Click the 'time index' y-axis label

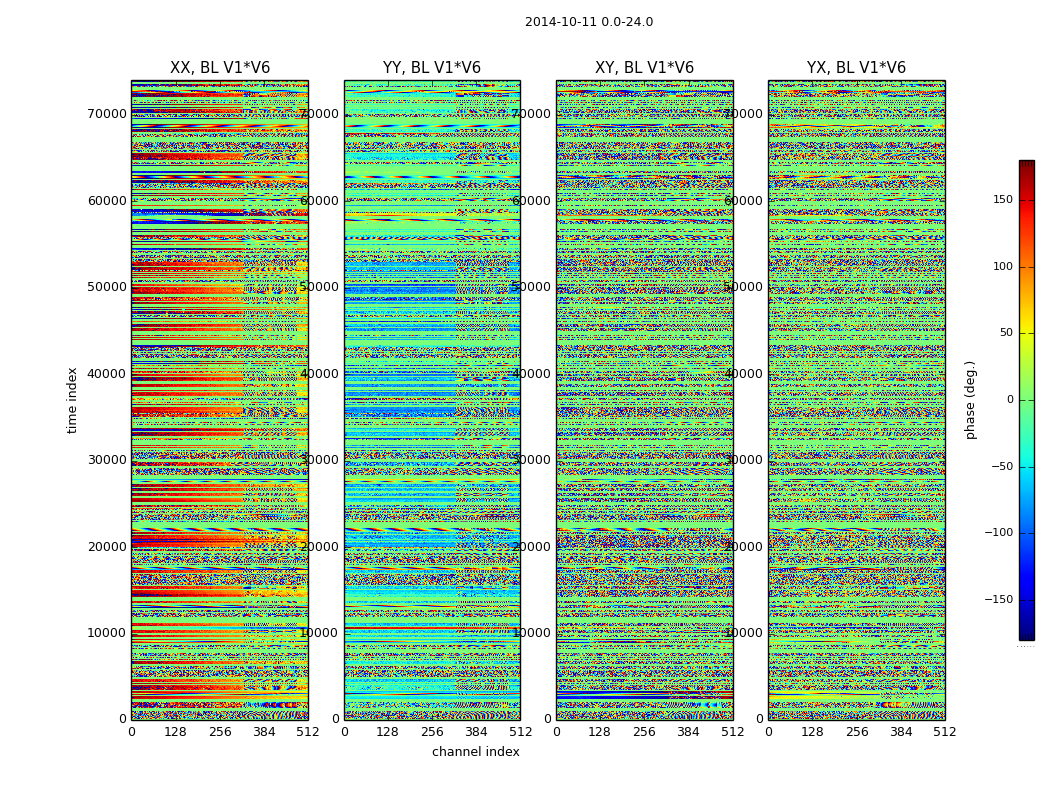(x=72, y=399)
